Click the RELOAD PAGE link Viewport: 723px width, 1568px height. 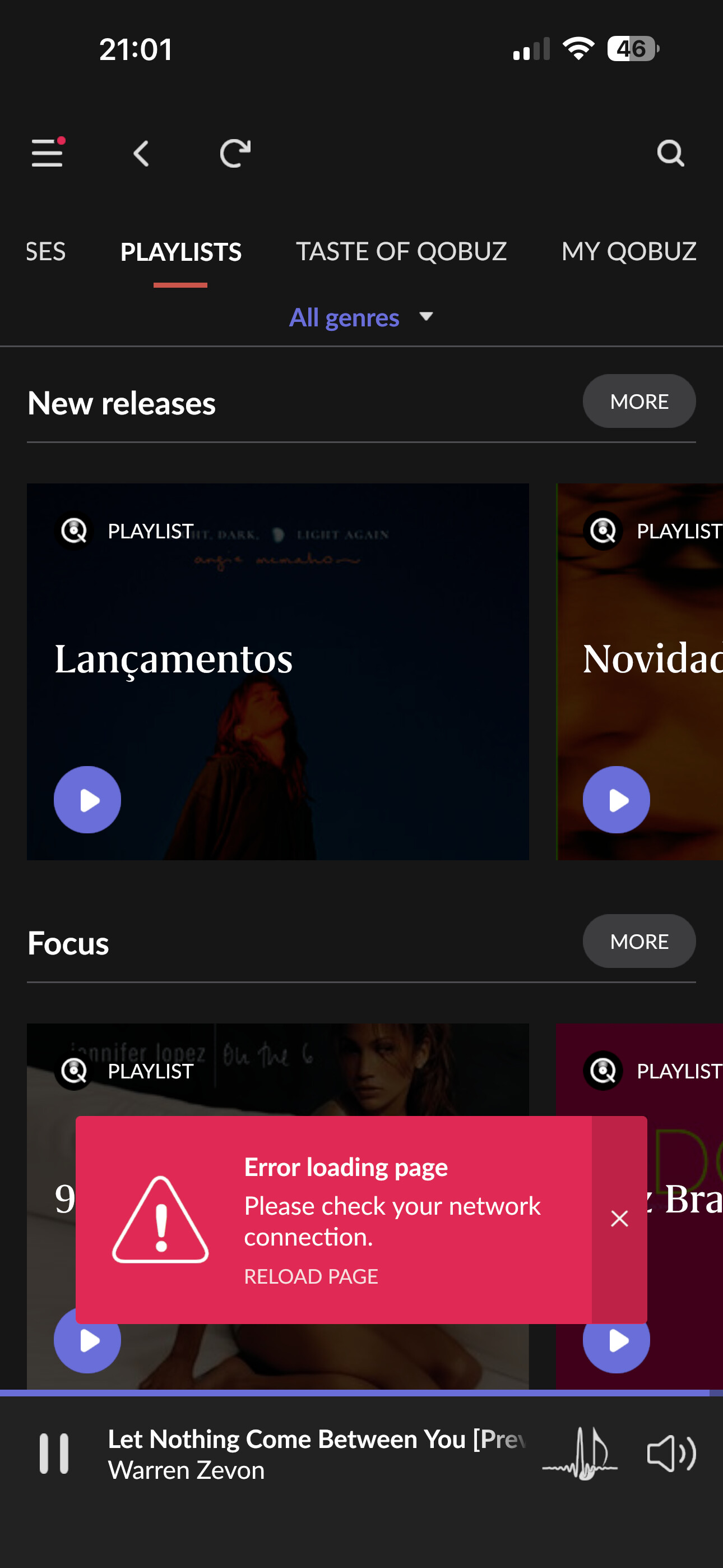click(311, 1276)
